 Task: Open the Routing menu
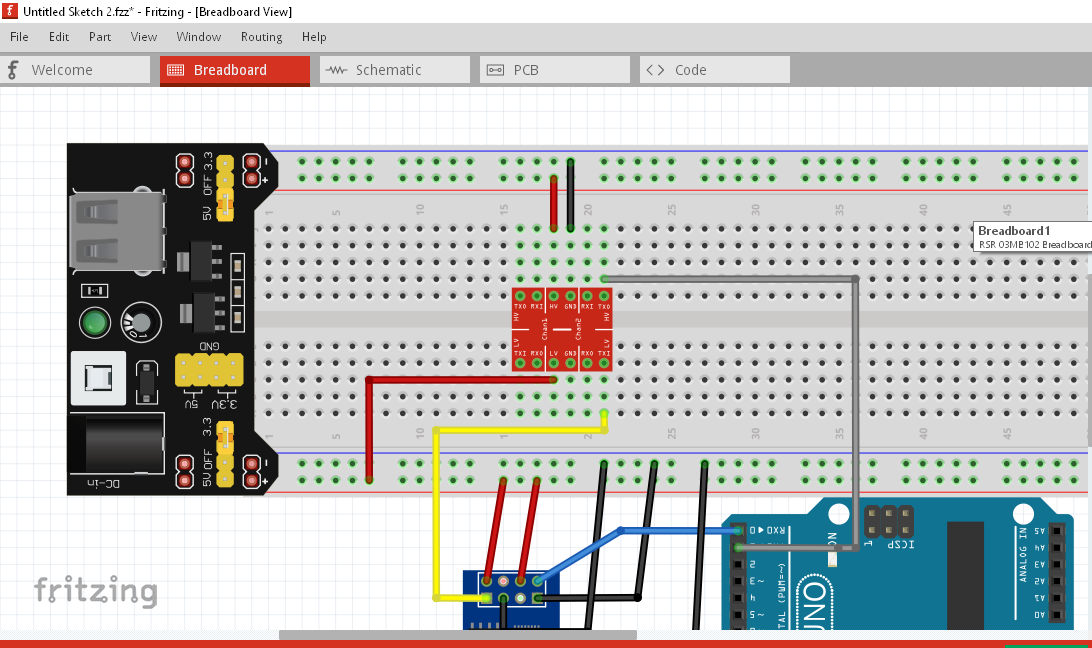pyautogui.click(x=261, y=37)
